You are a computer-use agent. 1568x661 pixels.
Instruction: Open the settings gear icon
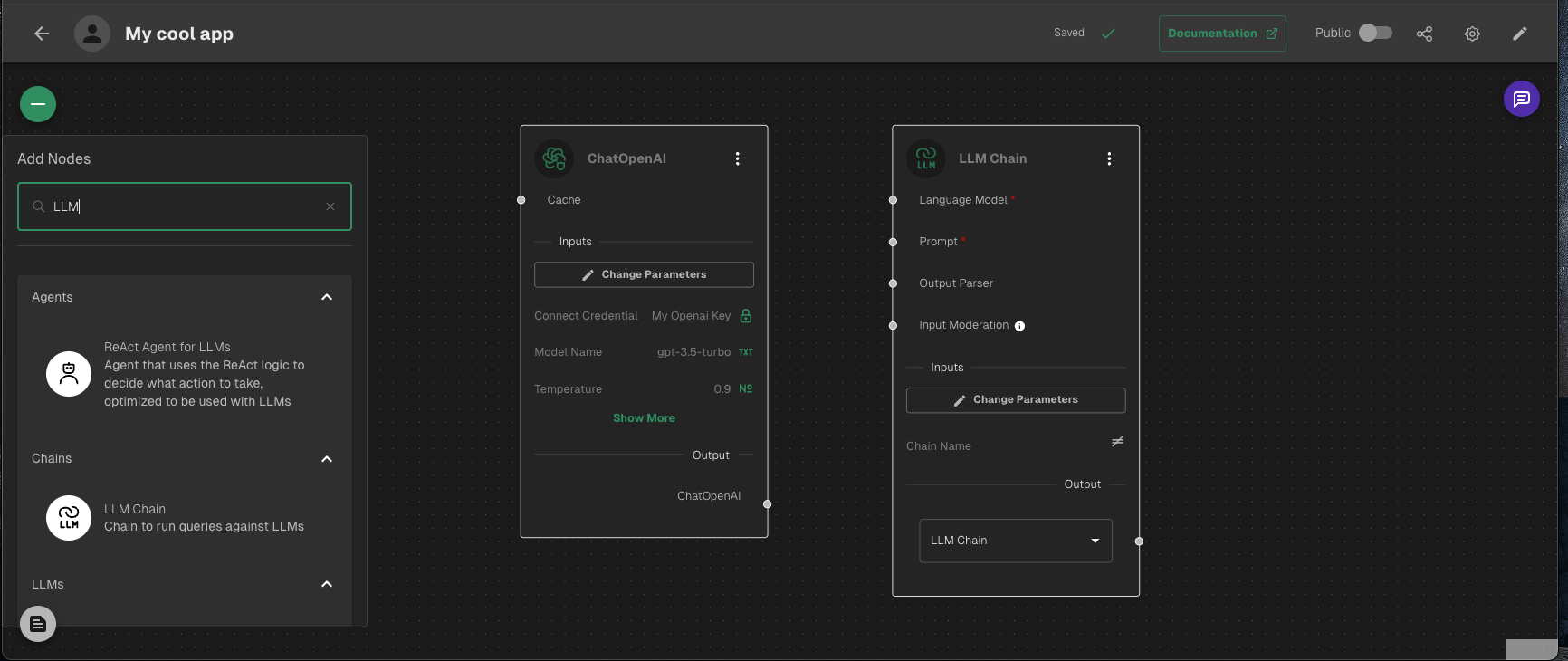(1472, 34)
